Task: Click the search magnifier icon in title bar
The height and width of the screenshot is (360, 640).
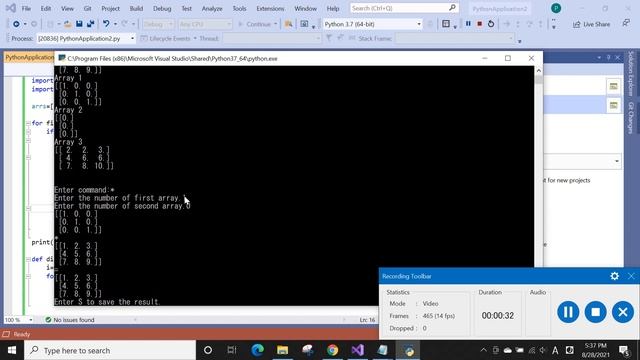Action: coord(452,8)
